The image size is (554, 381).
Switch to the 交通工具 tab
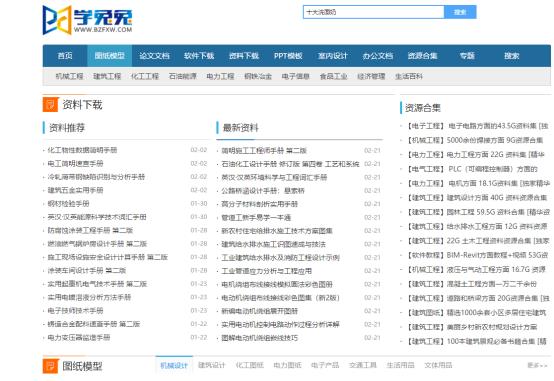(x=363, y=365)
